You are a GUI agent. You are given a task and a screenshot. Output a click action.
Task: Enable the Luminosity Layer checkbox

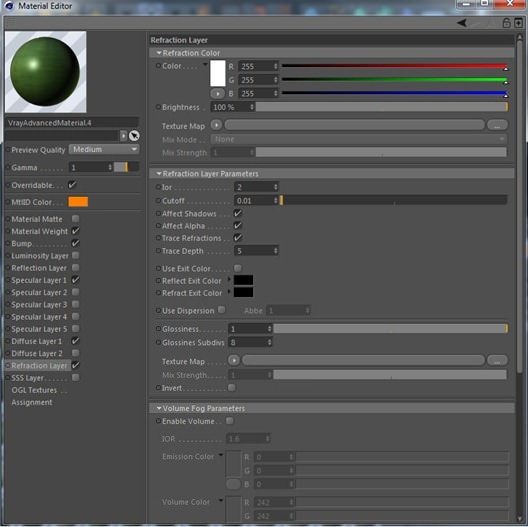coord(75,256)
